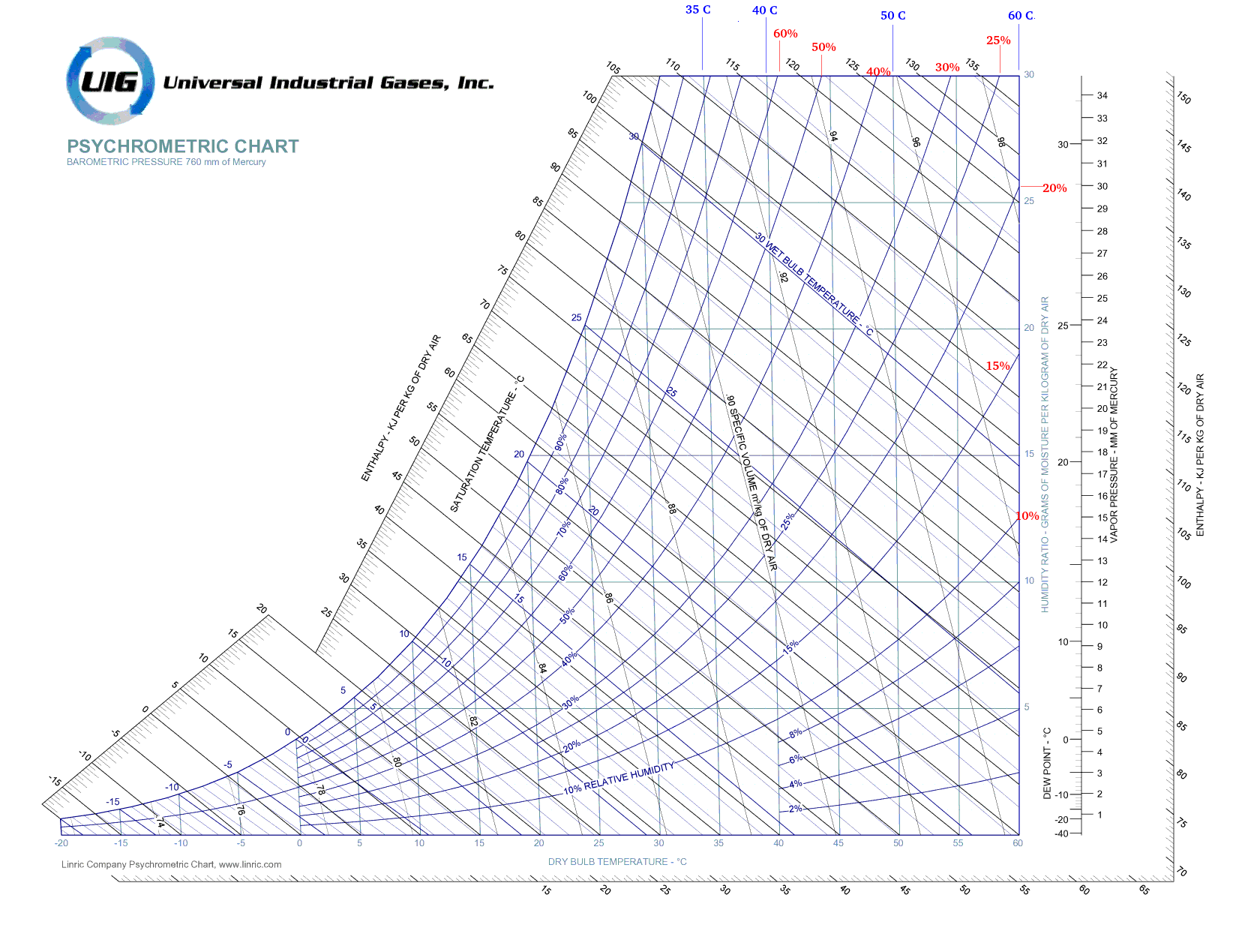Click the red '60%' humidity label
This screenshot has height=952, width=1236.
point(785,34)
